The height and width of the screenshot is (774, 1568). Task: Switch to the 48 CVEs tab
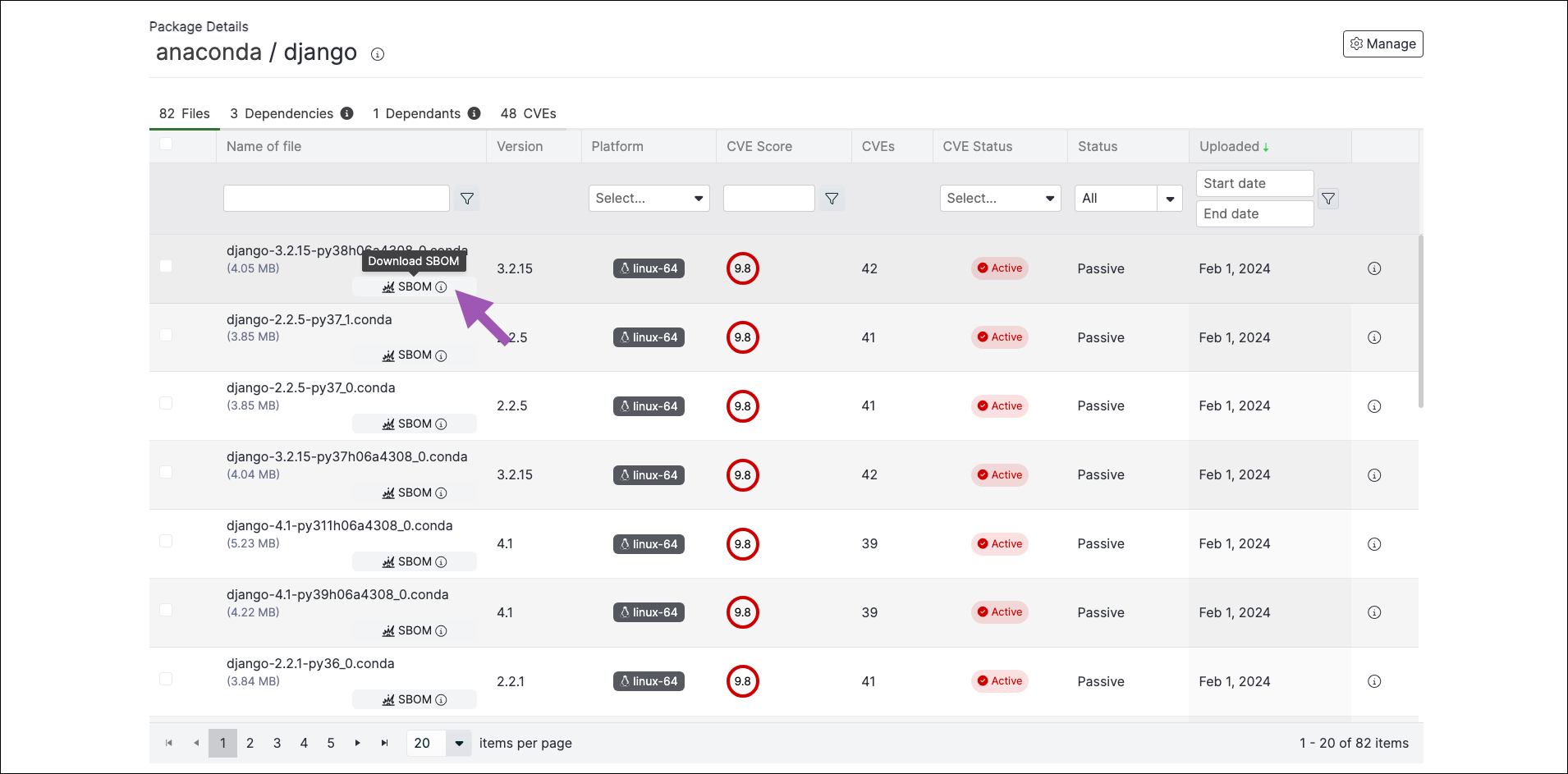coord(529,113)
